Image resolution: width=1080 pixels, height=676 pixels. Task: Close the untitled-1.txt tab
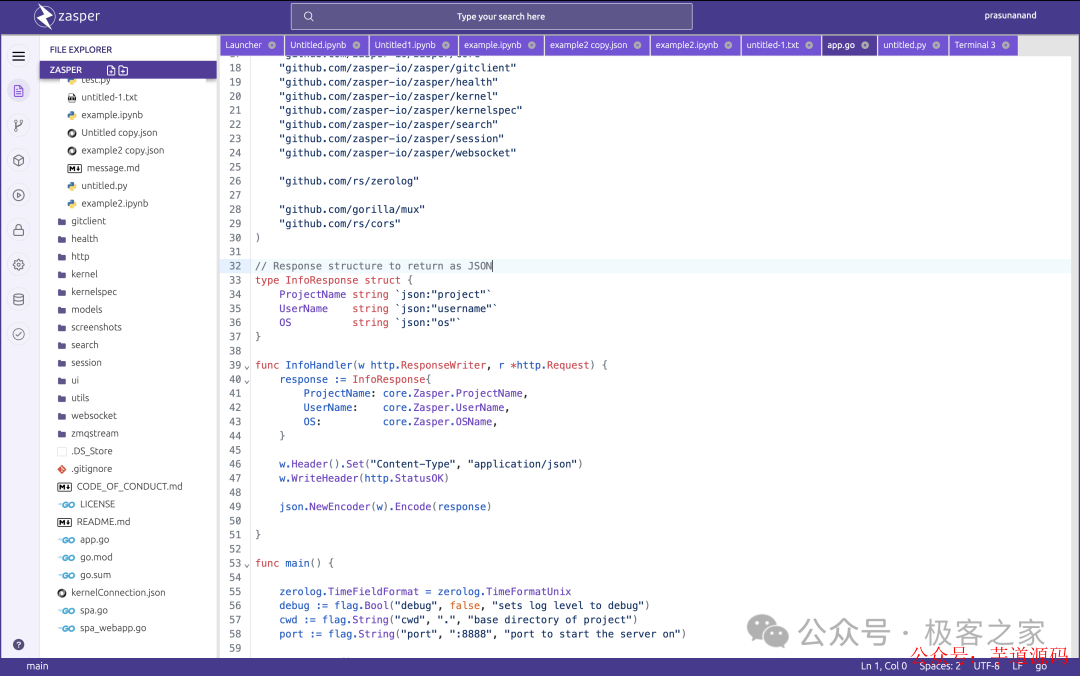[x=809, y=45]
